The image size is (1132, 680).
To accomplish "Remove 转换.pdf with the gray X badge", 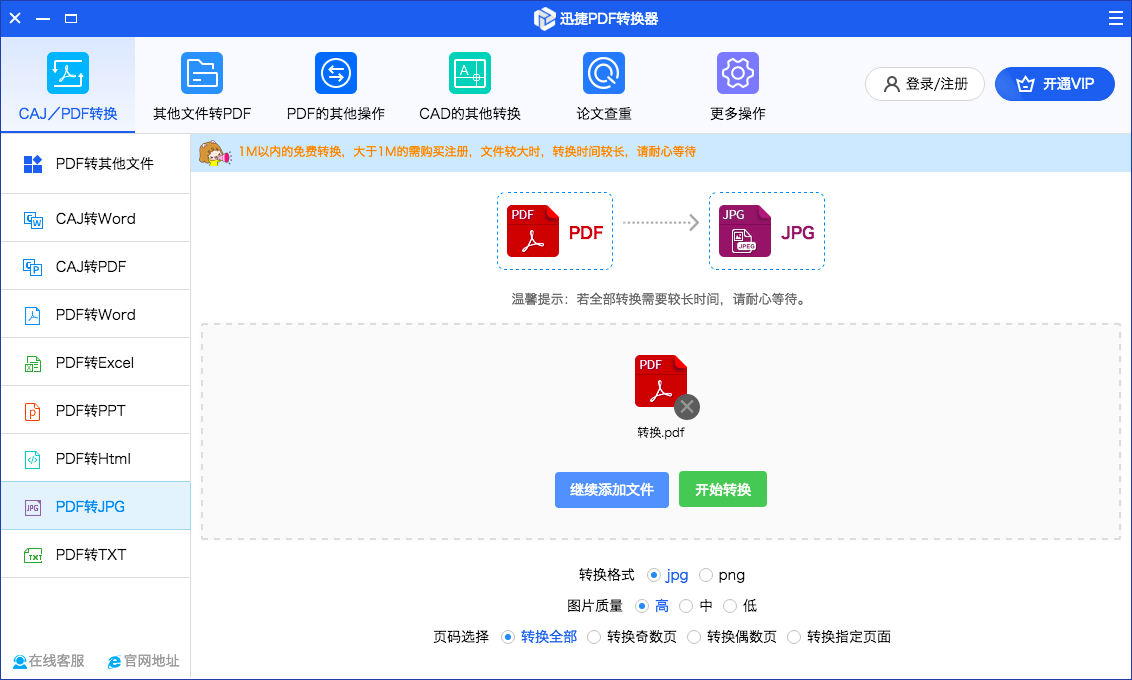I will [687, 407].
